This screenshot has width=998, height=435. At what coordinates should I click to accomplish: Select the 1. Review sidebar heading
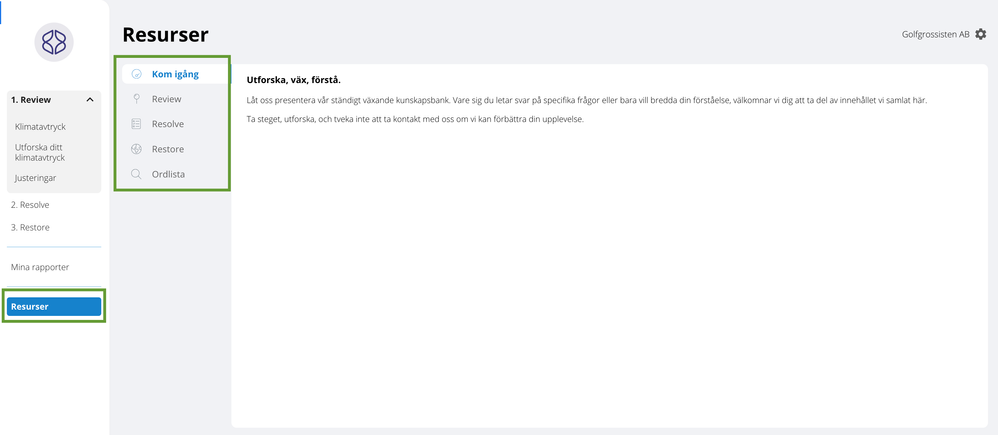[x=31, y=100]
